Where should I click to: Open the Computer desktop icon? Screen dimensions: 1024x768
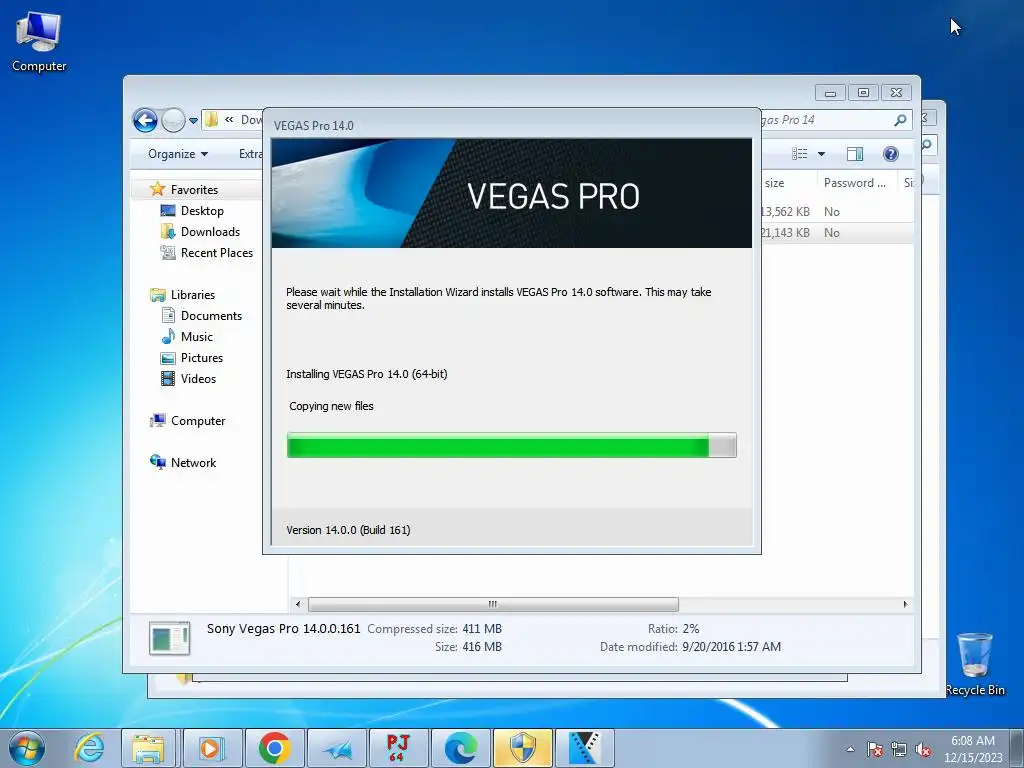tap(39, 41)
